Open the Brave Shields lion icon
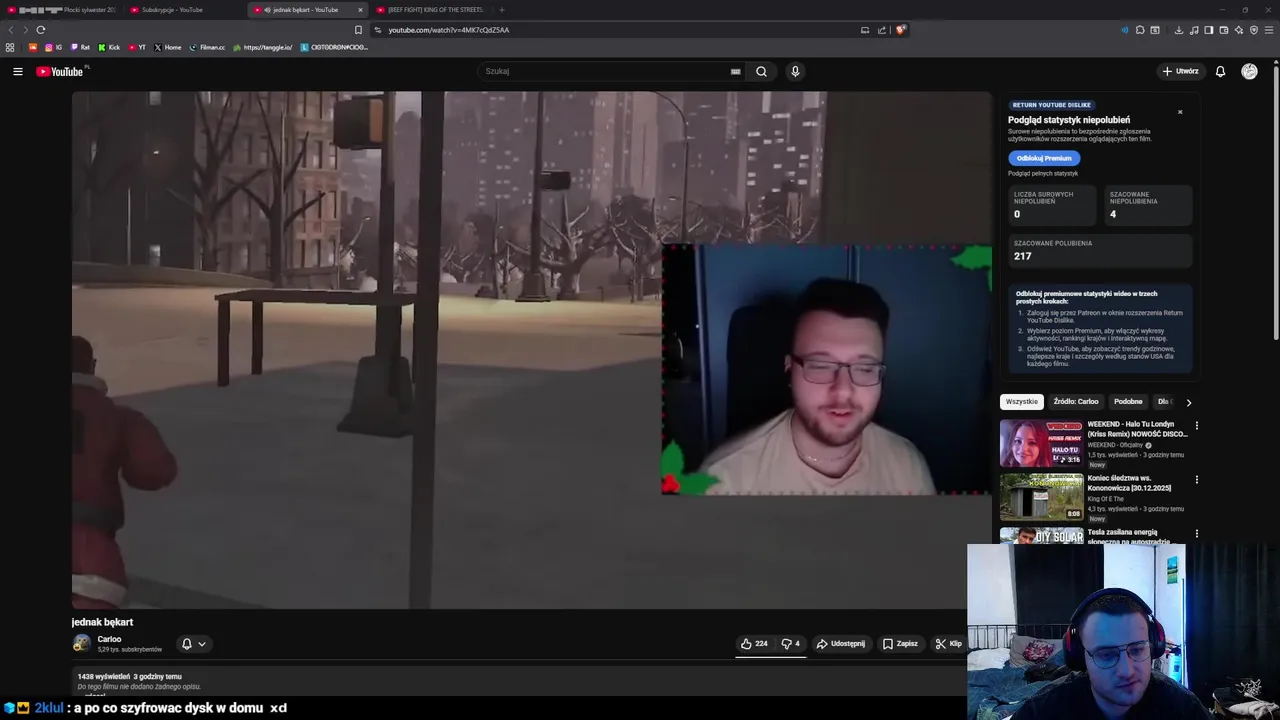The image size is (1280, 720). (900, 30)
